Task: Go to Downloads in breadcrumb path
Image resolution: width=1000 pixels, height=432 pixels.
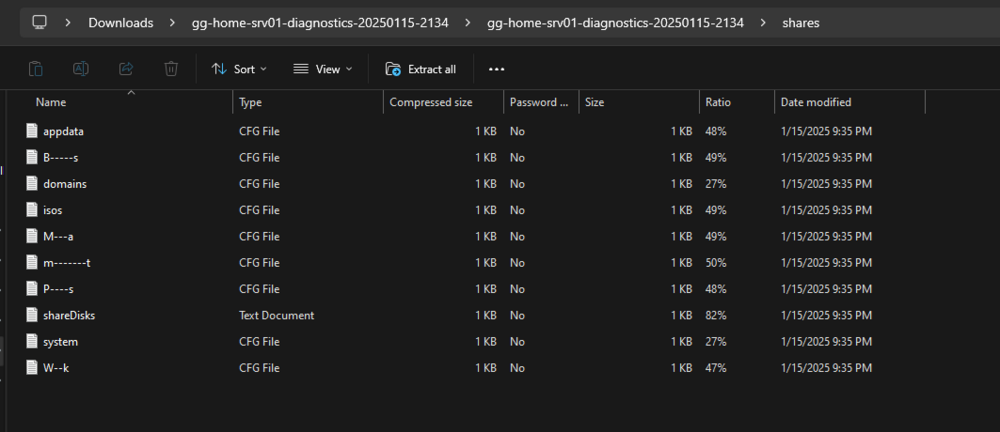Action: tap(121, 23)
